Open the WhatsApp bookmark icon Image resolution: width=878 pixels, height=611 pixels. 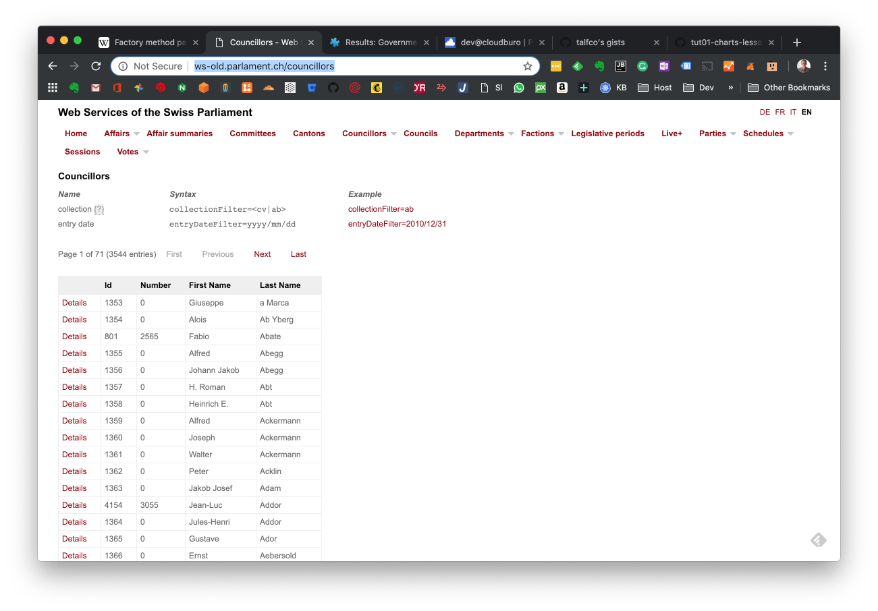[519, 88]
